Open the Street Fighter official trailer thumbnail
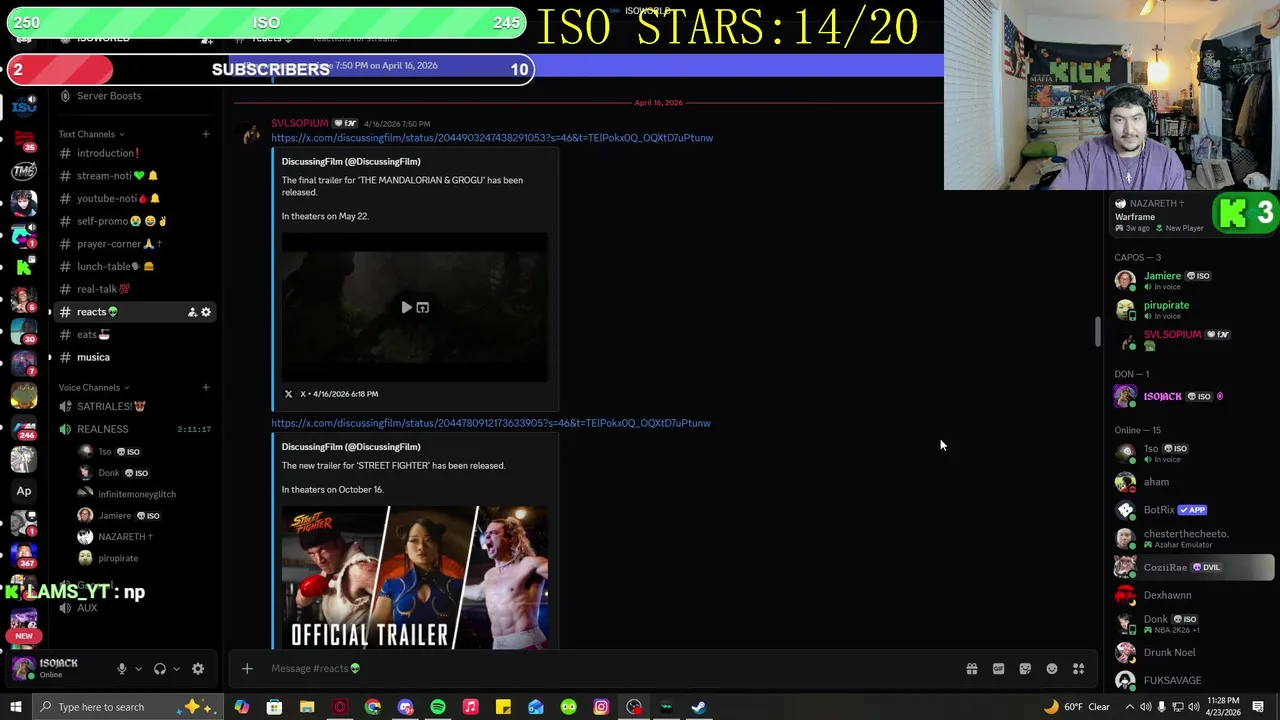This screenshot has height=720, width=1280. (415, 577)
